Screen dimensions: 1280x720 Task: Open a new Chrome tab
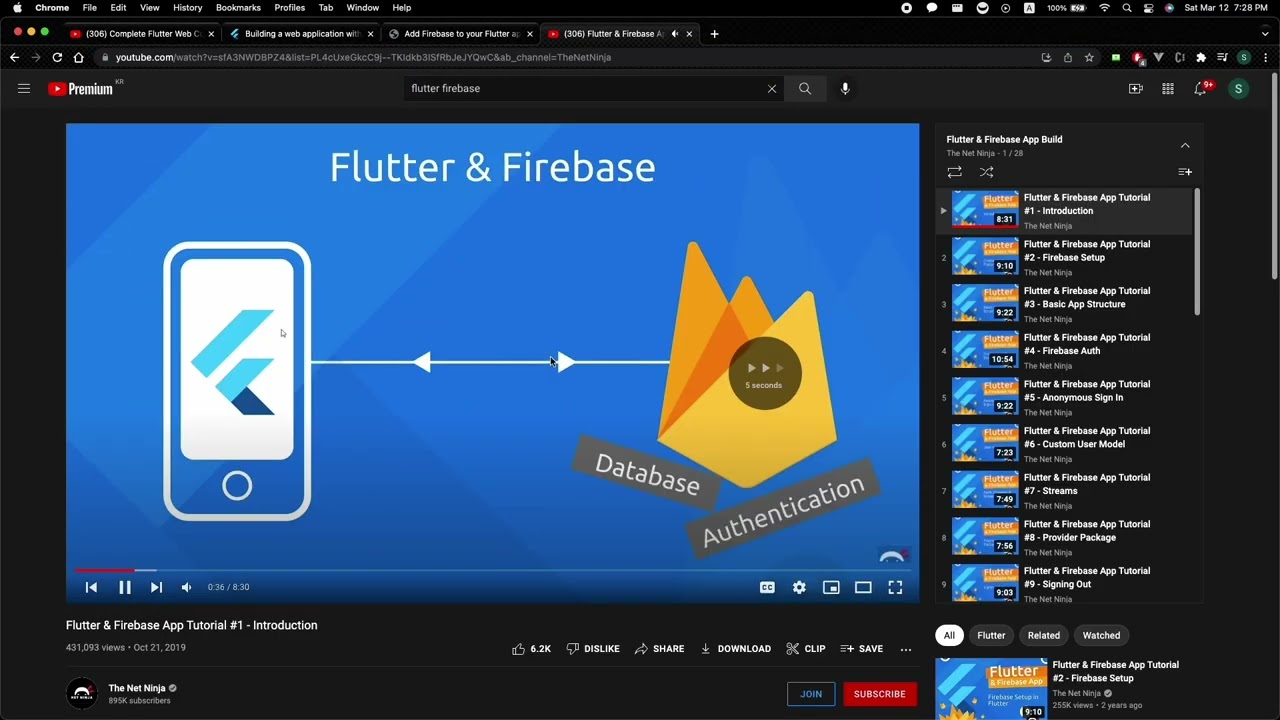pos(714,34)
